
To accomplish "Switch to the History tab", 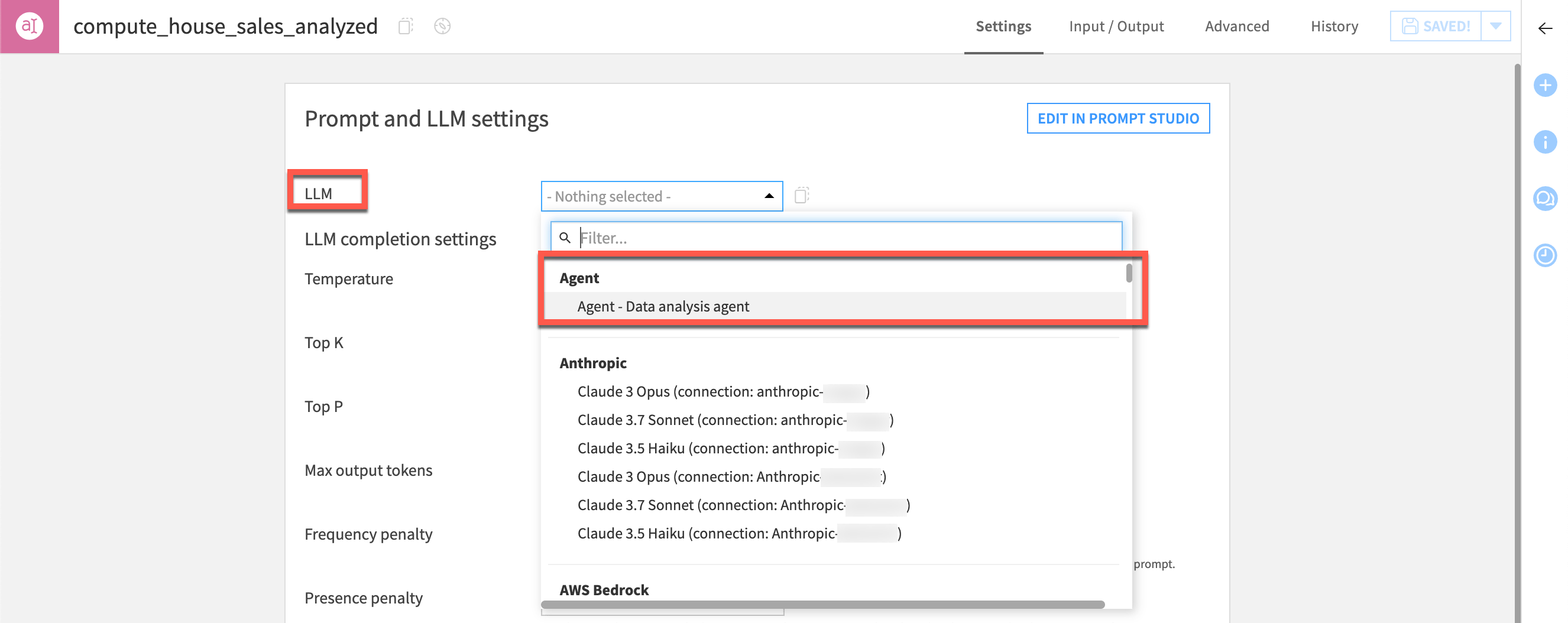I will [1334, 25].
